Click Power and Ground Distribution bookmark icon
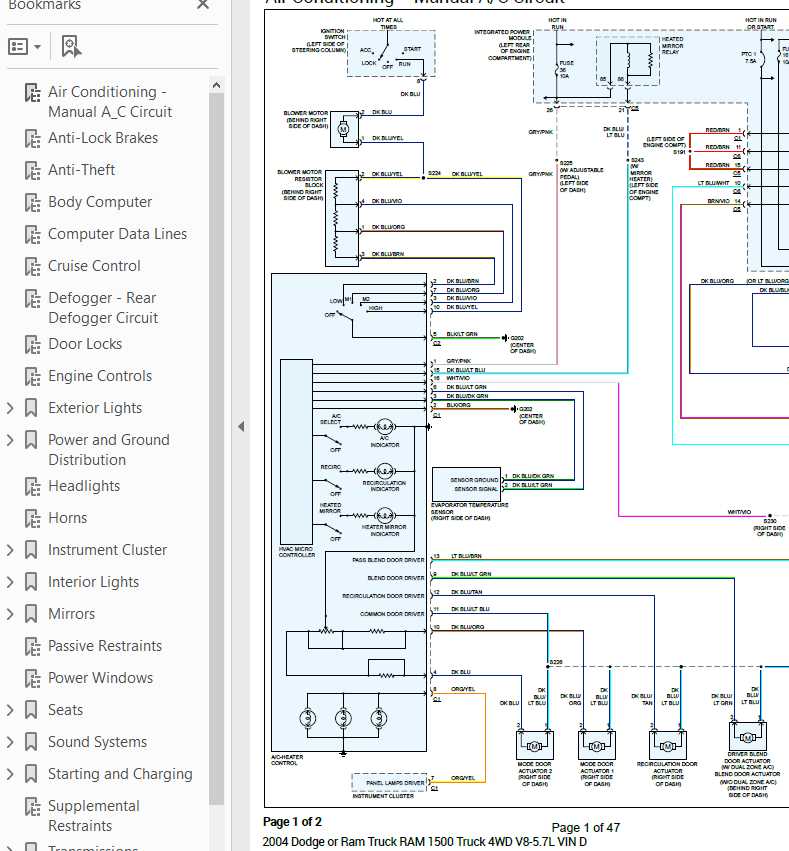 31,440
